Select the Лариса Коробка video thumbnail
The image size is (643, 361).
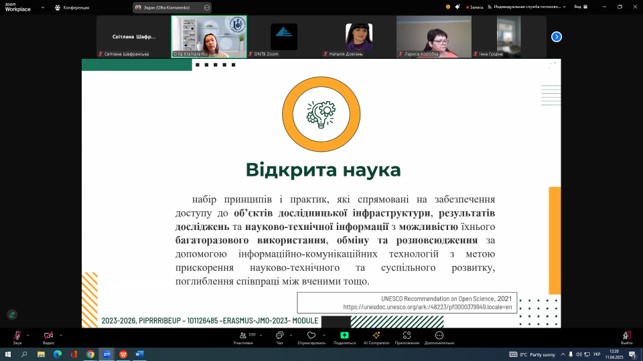pos(434,37)
